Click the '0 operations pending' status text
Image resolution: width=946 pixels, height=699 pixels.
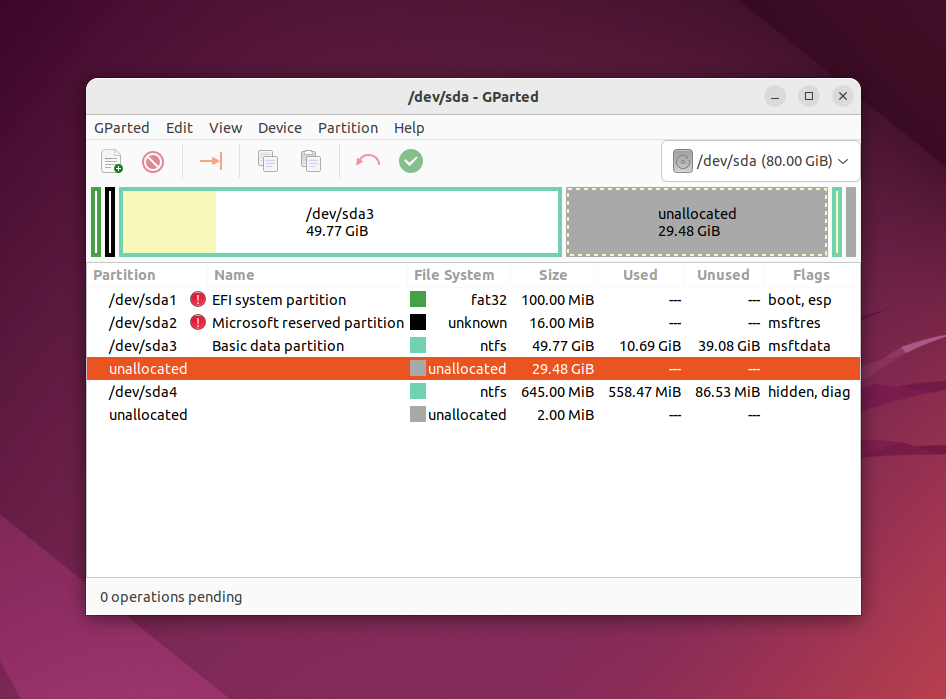tap(171, 596)
